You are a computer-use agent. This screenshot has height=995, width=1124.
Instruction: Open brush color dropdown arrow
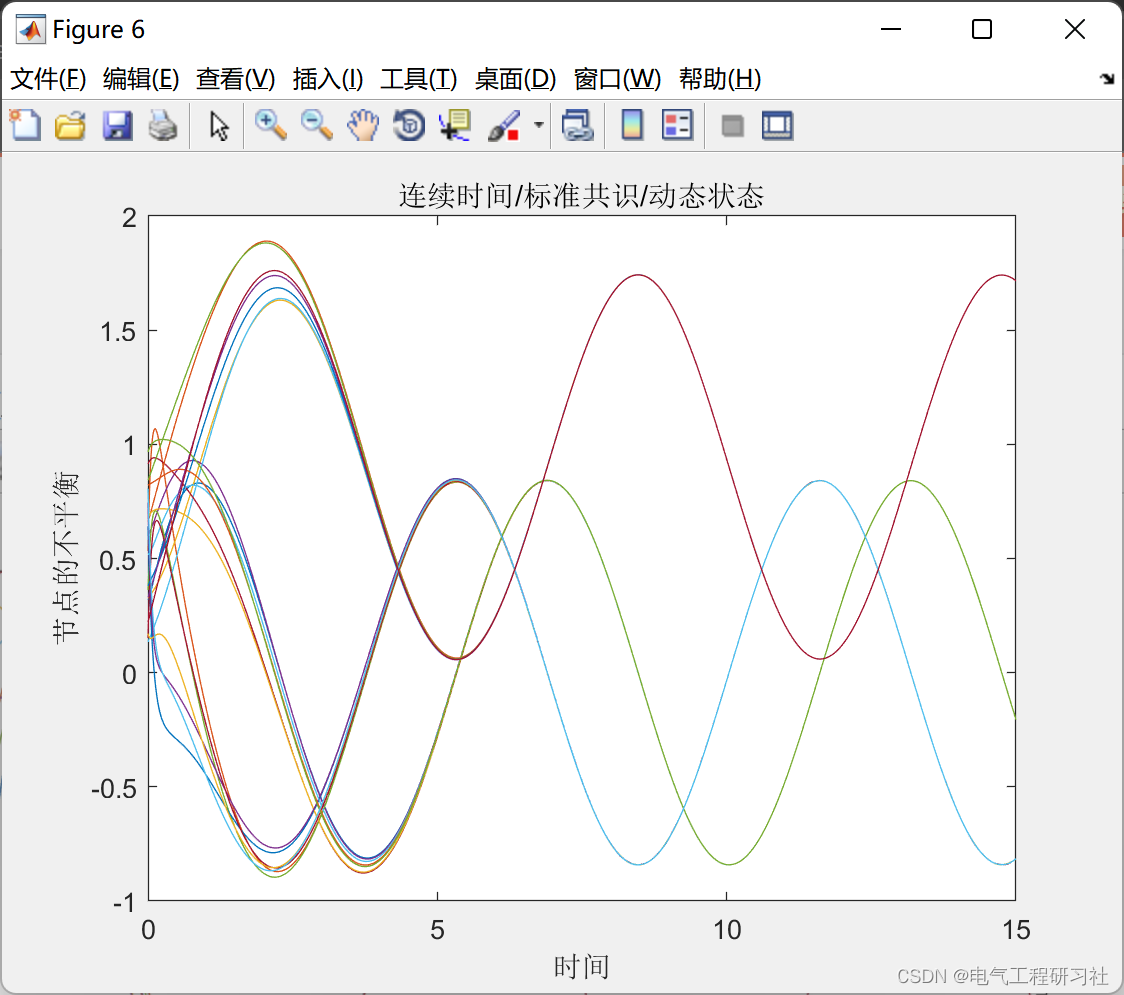pos(538,125)
